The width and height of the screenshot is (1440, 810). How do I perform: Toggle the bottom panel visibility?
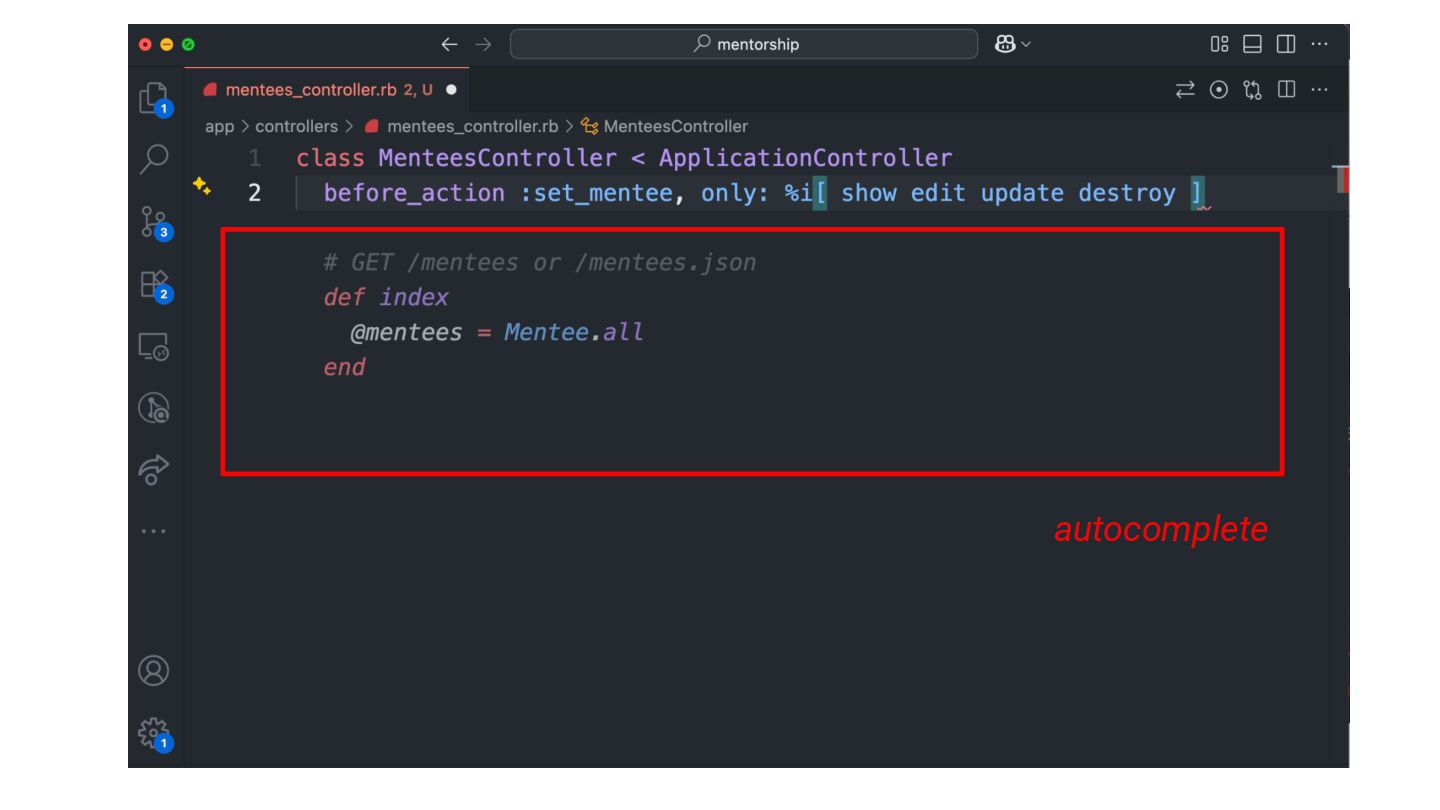click(1254, 44)
